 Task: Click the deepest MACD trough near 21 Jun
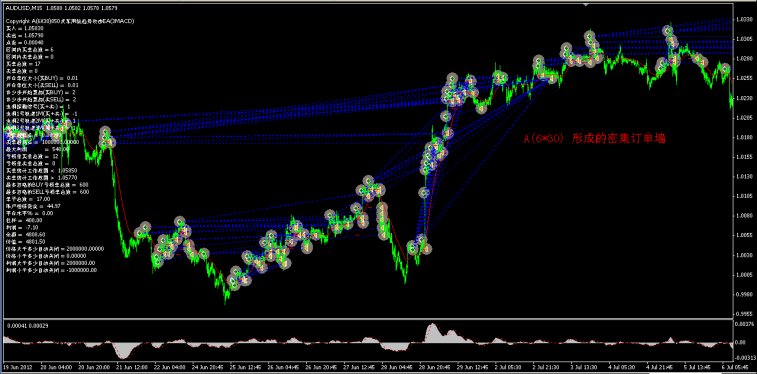(x=123, y=356)
